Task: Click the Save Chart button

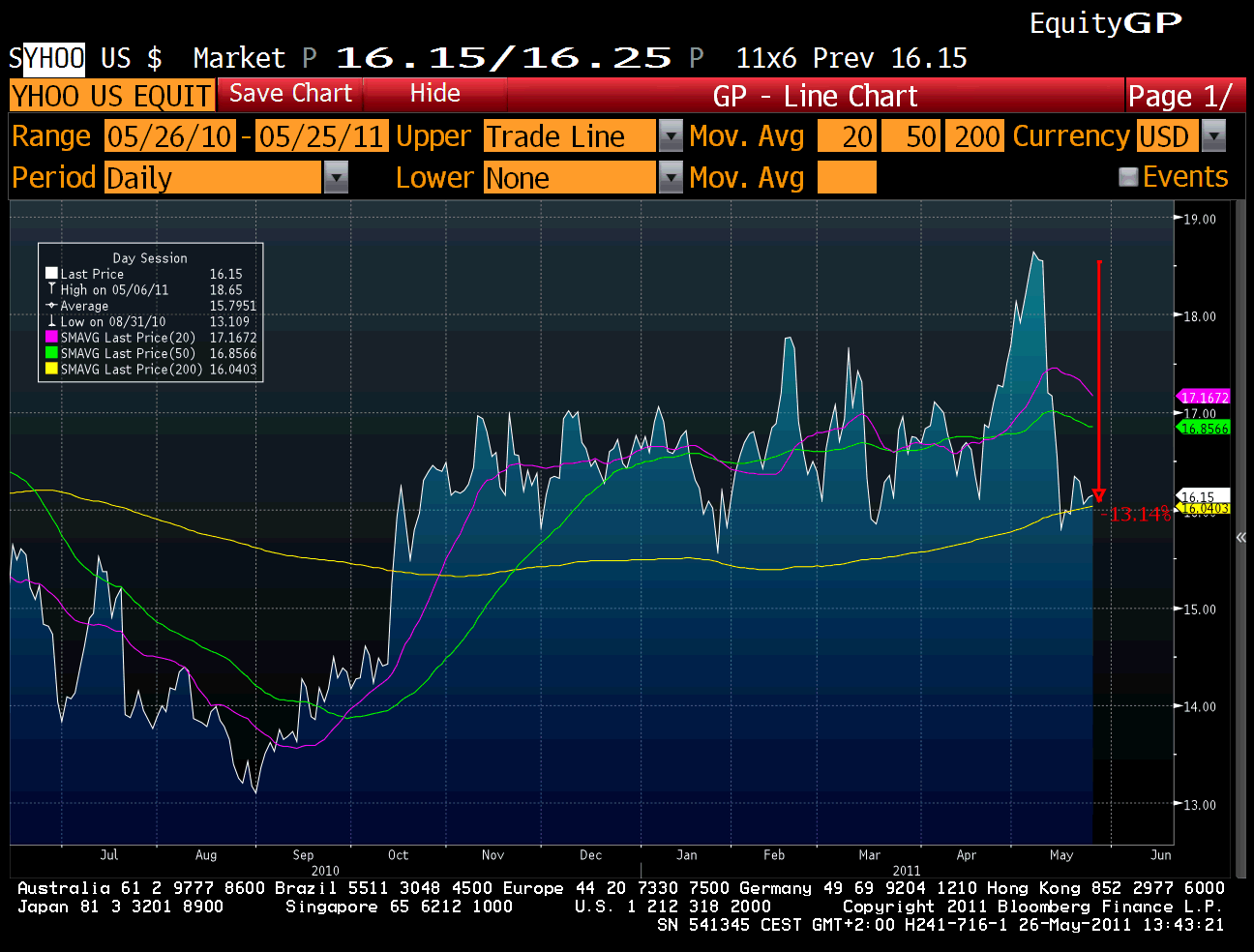Action: pos(289,95)
